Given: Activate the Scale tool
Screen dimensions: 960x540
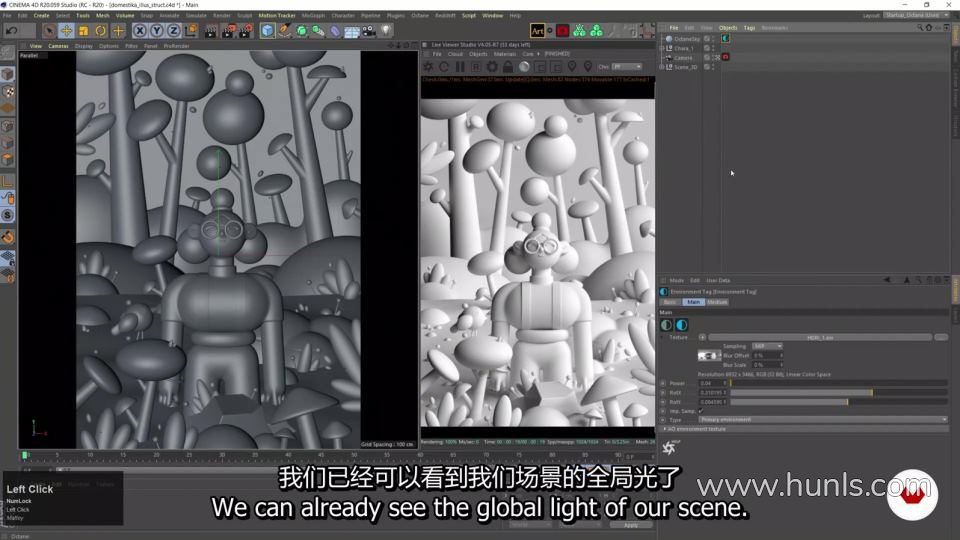Looking at the screenshot, I should 83,30.
